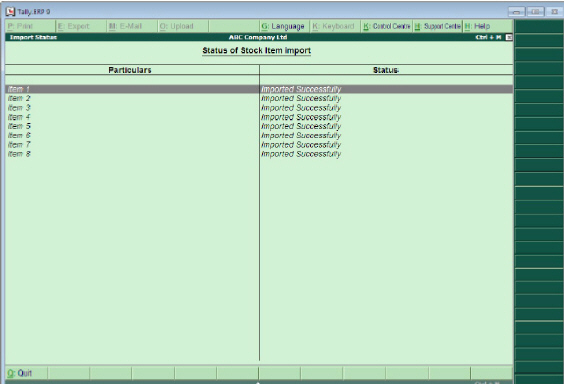Click the Particulars column header
564x384 pixels.
pyautogui.click(x=130, y=70)
